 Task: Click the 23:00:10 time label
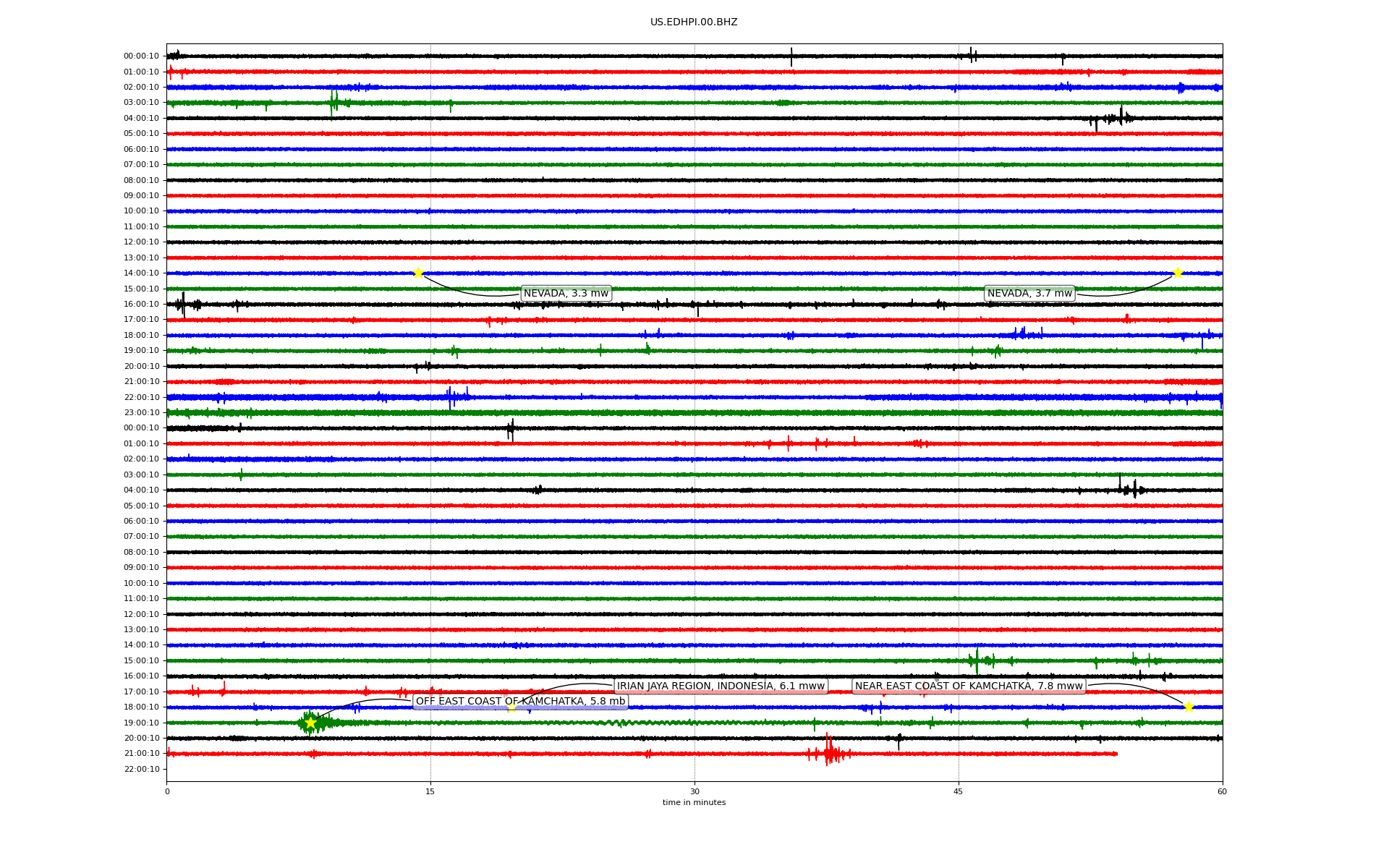tap(141, 412)
